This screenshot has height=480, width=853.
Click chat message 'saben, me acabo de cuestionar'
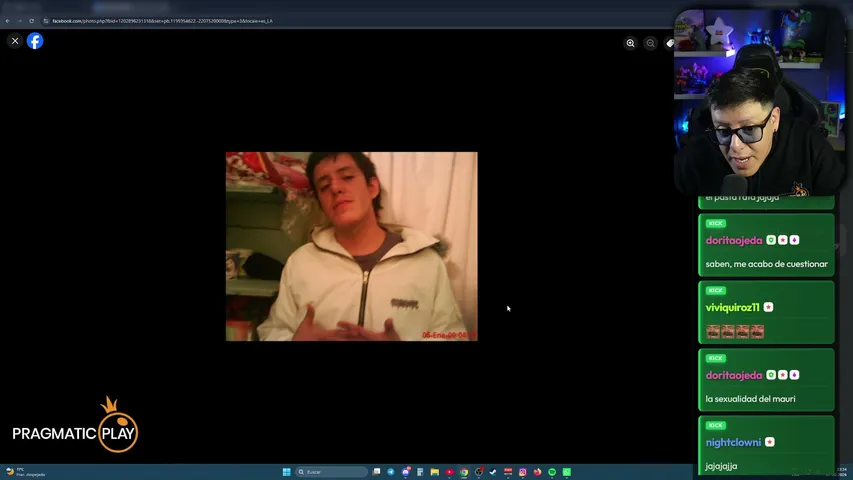point(767,264)
